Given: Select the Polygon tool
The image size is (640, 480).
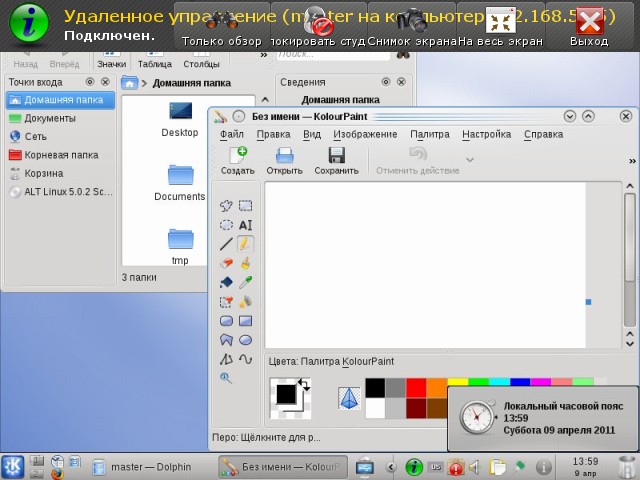Looking at the screenshot, I should point(226,340).
